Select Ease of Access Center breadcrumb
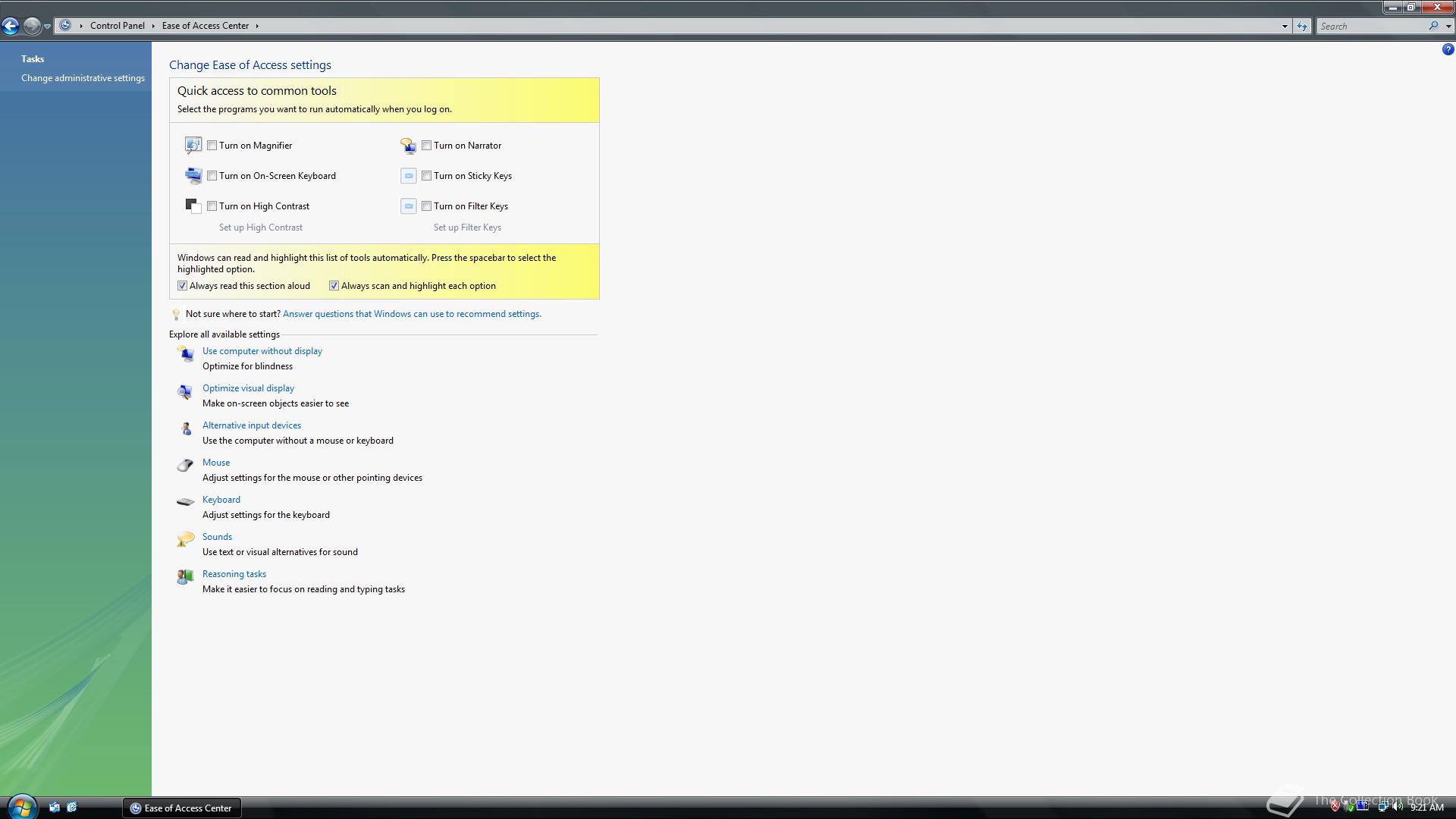The image size is (1456, 819). [206, 26]
